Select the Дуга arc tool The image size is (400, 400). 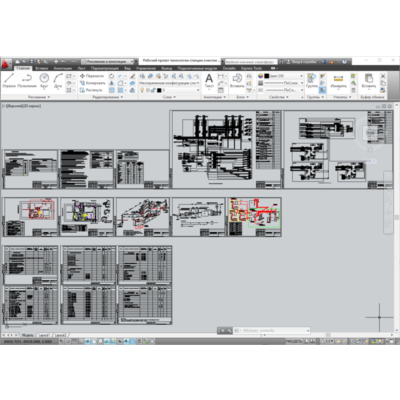[58, 80]
